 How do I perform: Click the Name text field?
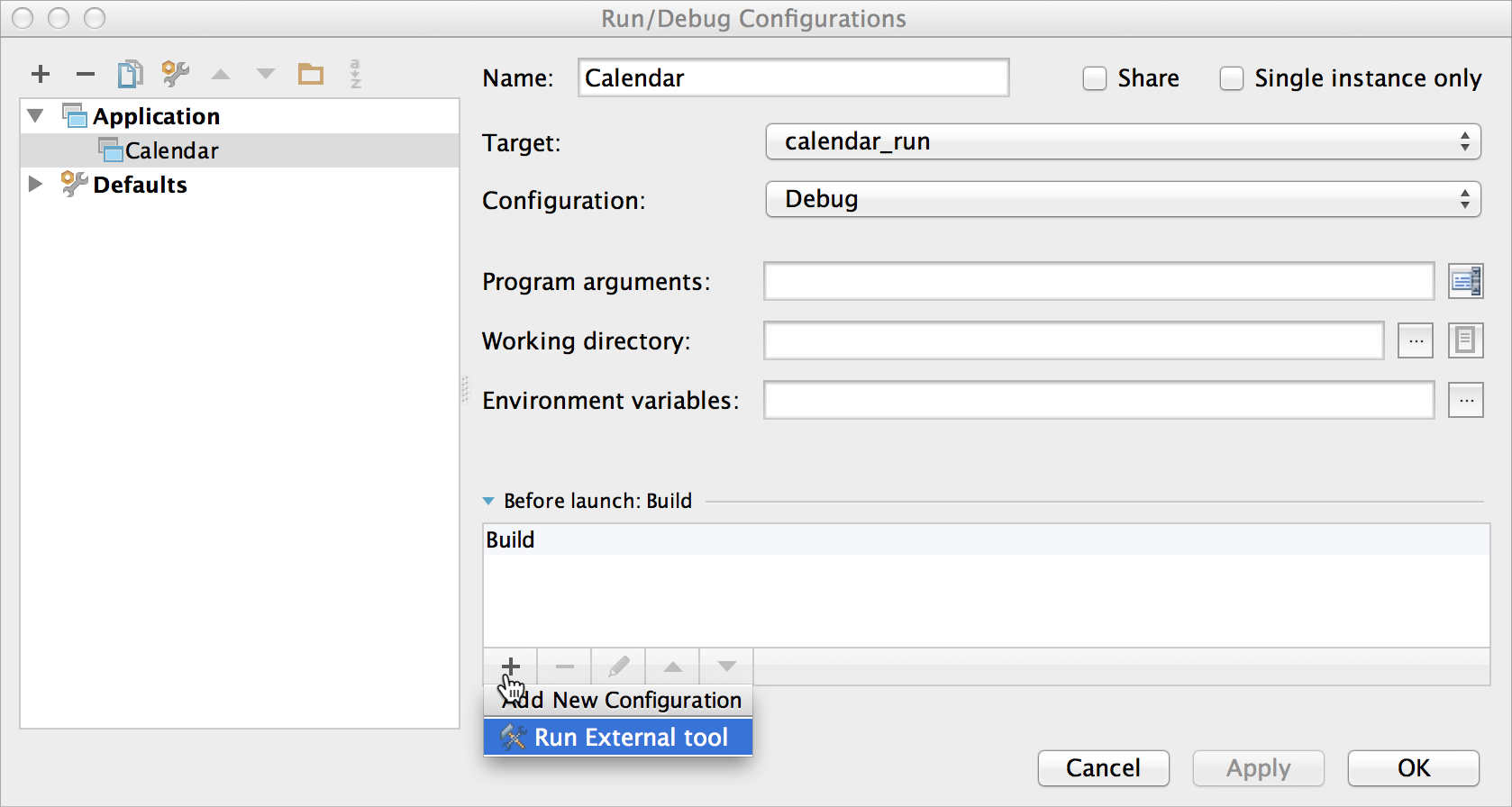pos(793,78)
